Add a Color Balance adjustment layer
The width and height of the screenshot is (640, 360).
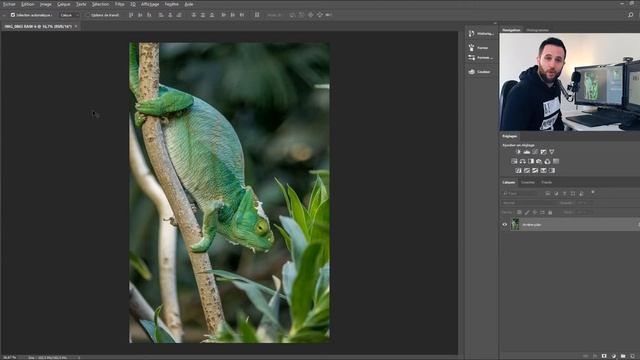click(x=522, y=161)
